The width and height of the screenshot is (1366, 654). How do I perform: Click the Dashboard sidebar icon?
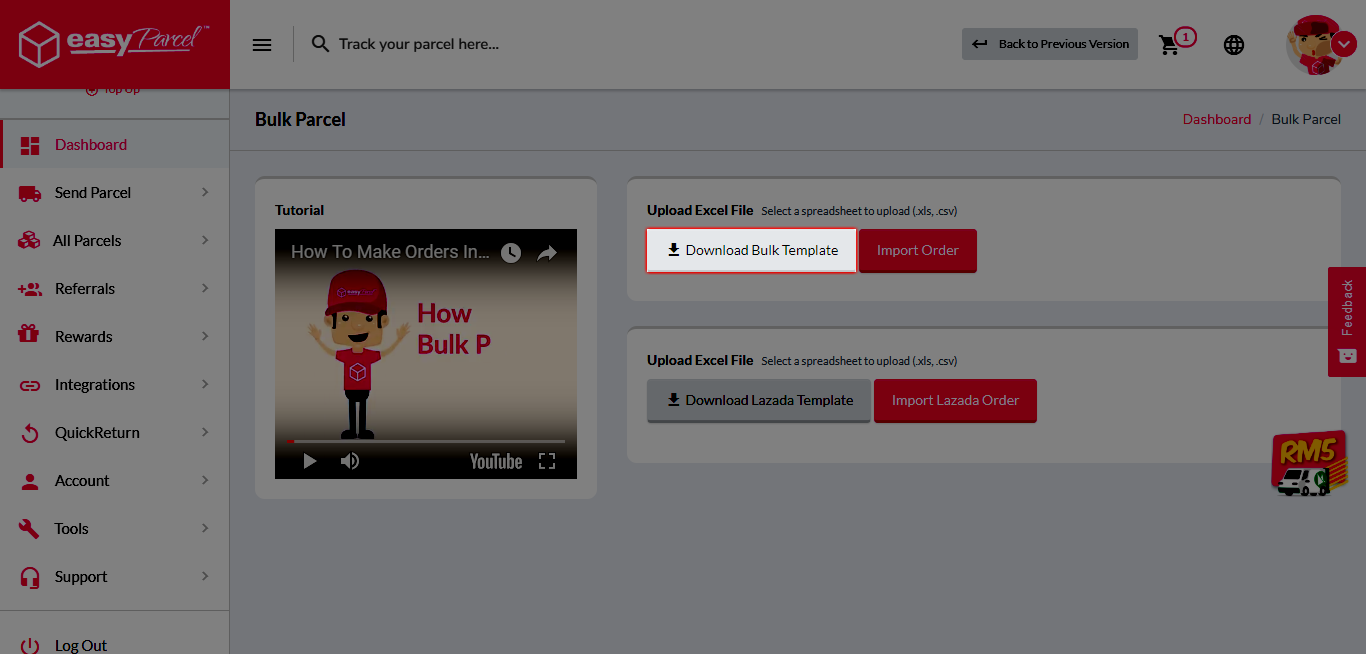point(30,145)
